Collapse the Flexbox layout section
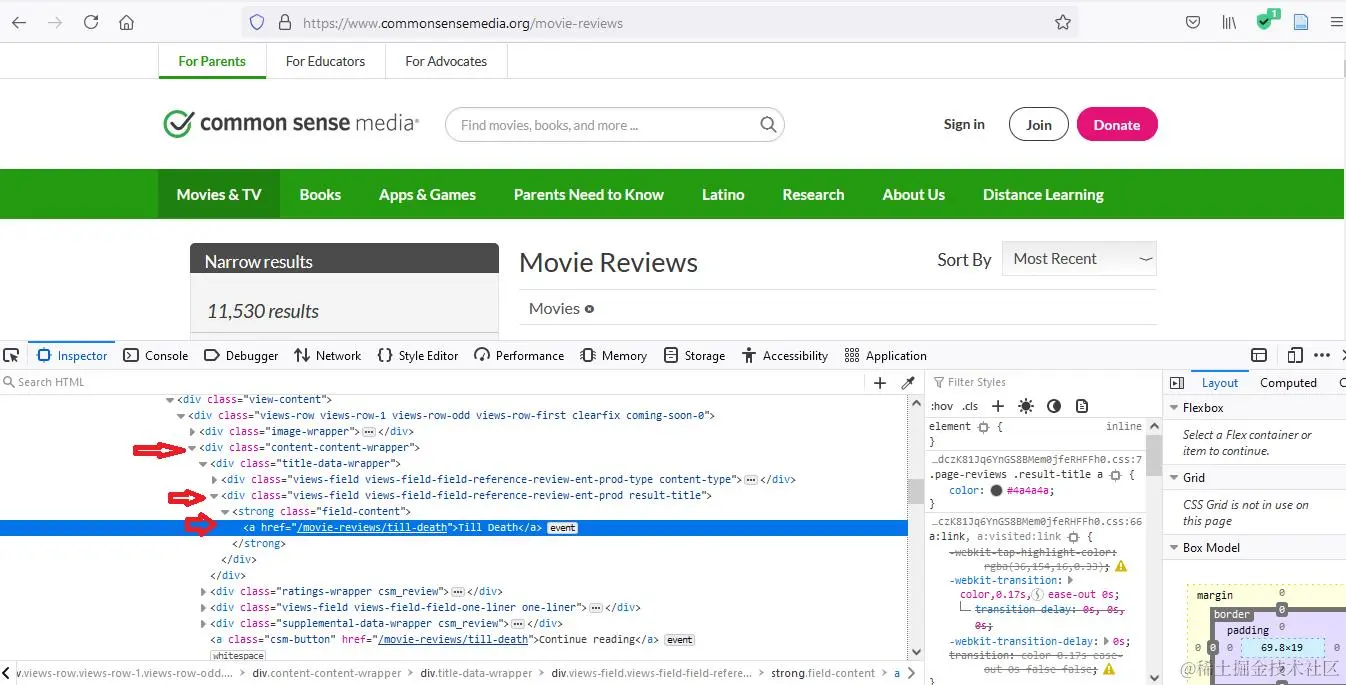 click(1172, 408)
